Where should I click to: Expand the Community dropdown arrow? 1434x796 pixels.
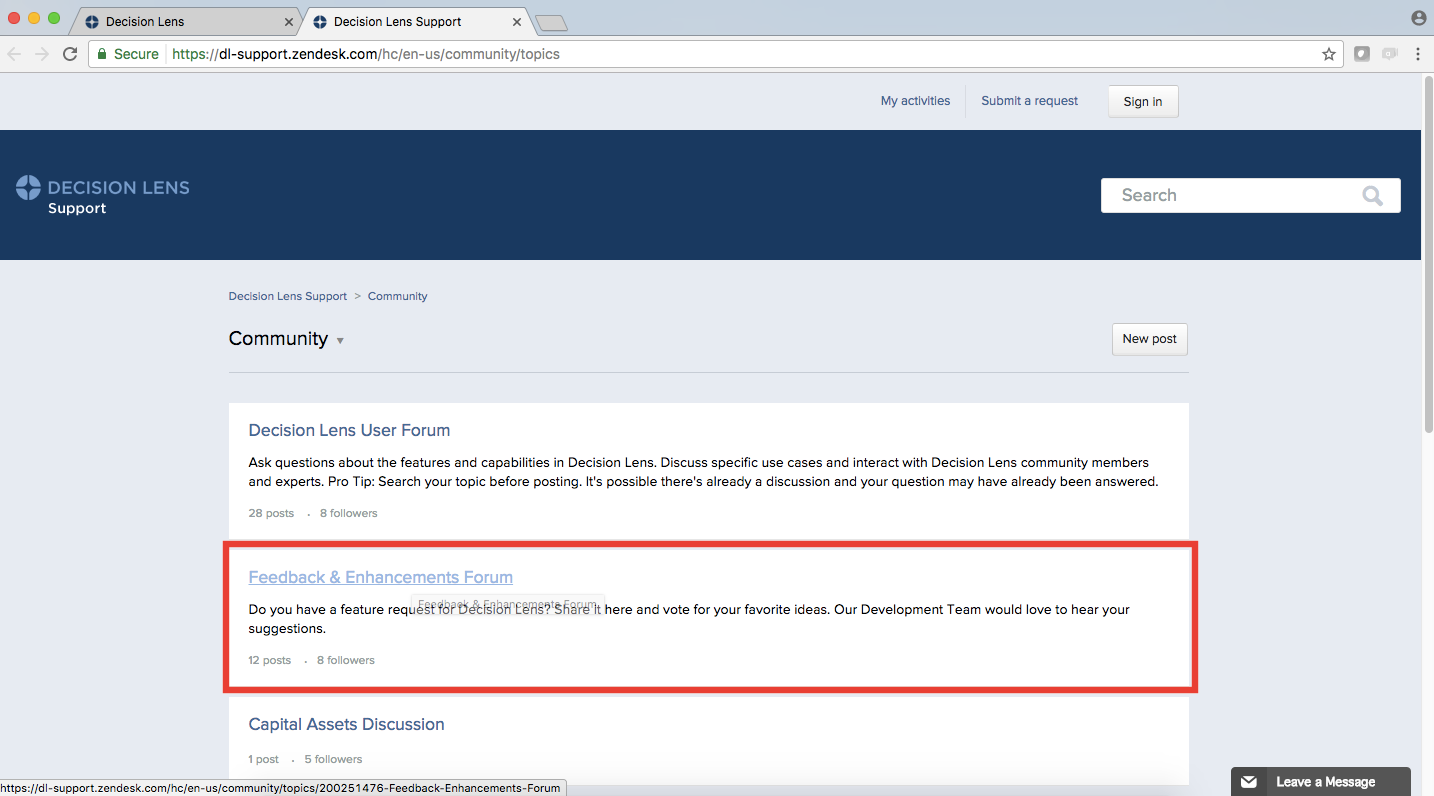click(x=340, y=341)
